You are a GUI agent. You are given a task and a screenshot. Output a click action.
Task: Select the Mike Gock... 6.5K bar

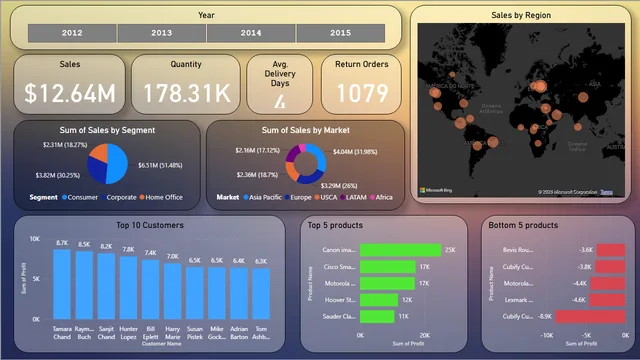pyautogui.click(x=217, y=293)
